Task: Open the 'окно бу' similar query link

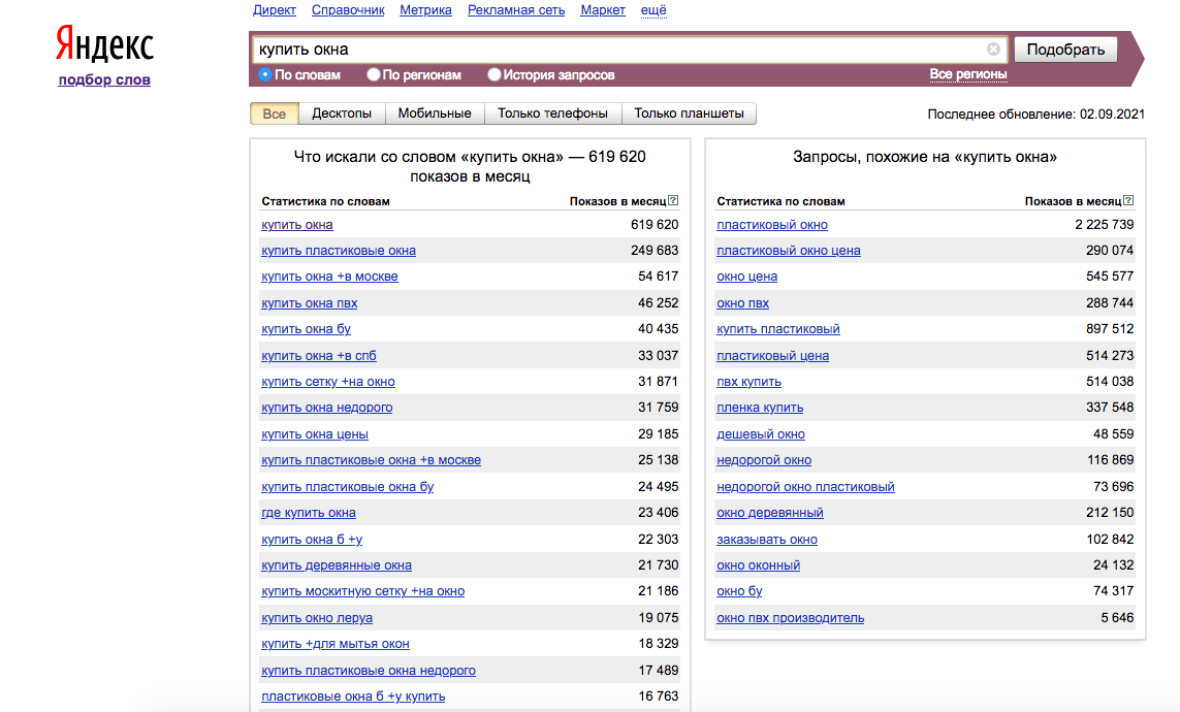Action: pyautogui.click(x=740, y=592)
